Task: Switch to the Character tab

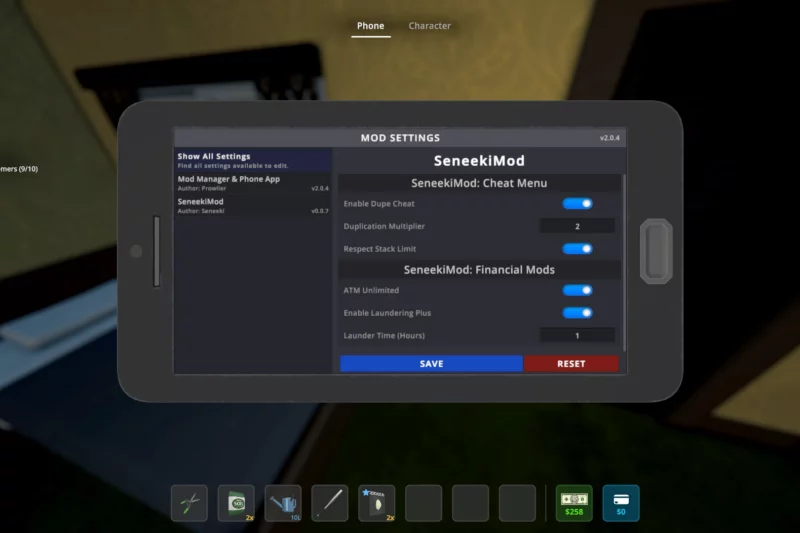Action: point(430,26)
